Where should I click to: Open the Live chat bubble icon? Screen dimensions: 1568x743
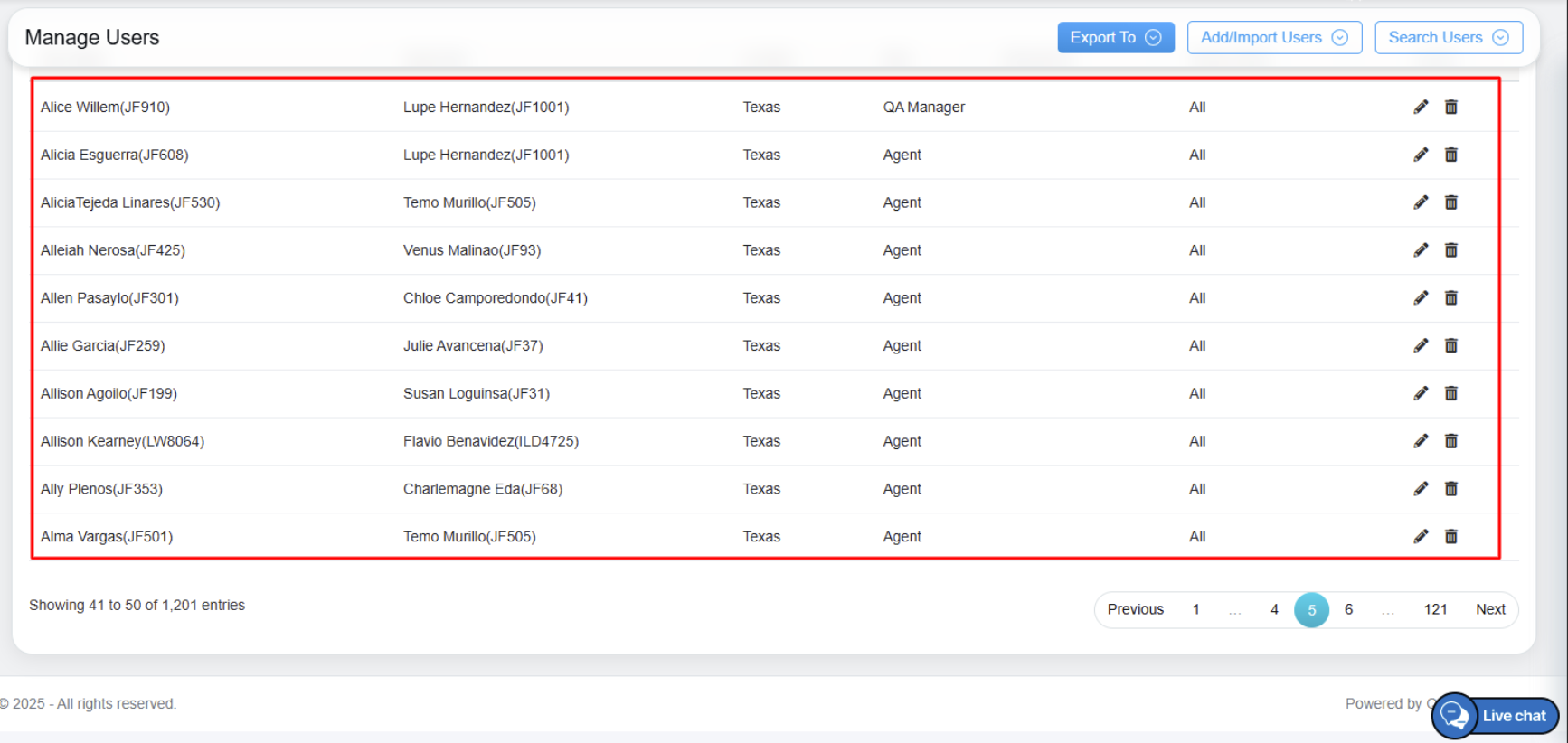[1455, 716]
